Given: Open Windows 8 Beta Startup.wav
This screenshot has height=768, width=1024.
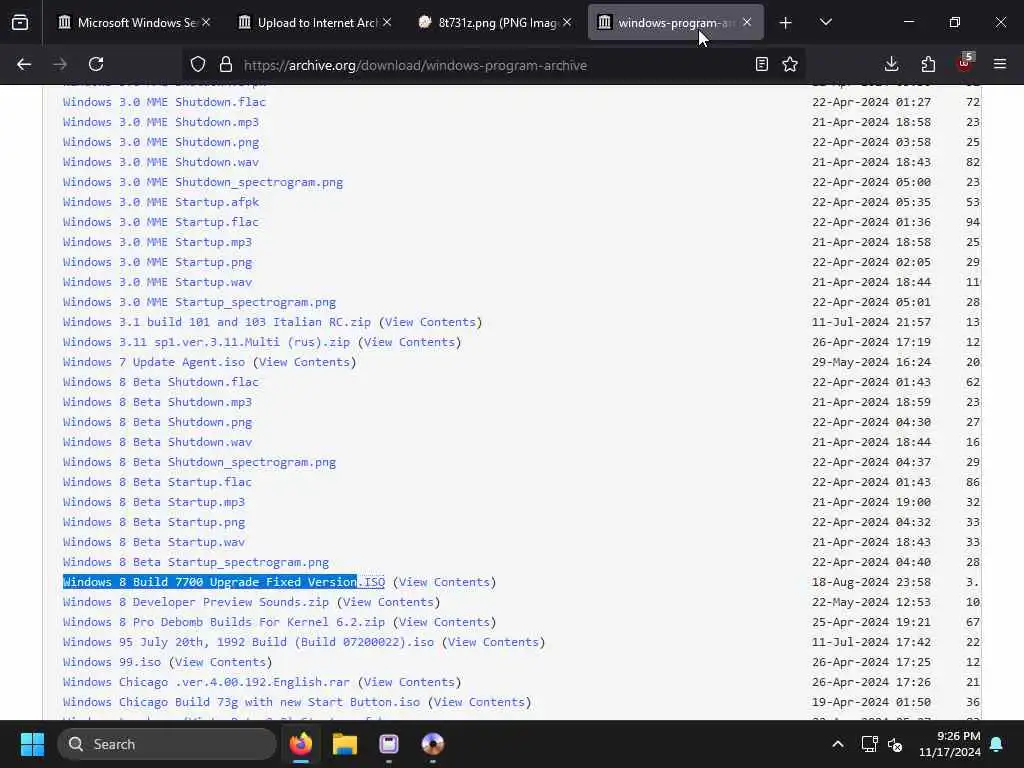Looking at the screenshot, I should point(153,542).
